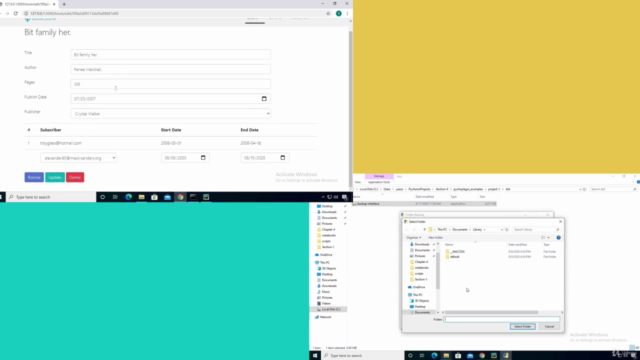Image resolution: width=640 pixels, height=360 pixels.
Task: Click the blue Borrow button
Action: pos(34,177)
